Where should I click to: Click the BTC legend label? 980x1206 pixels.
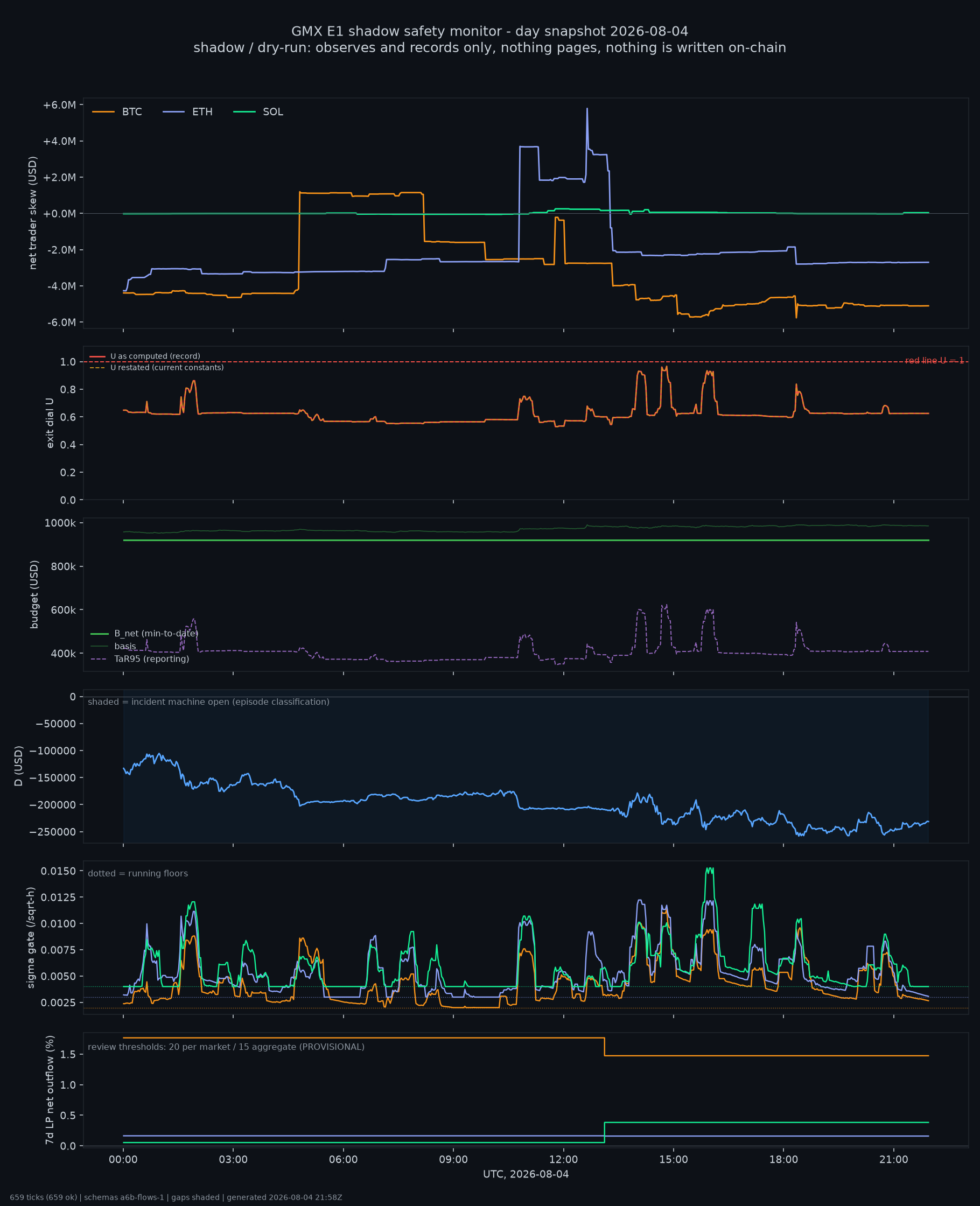[132, 112]
